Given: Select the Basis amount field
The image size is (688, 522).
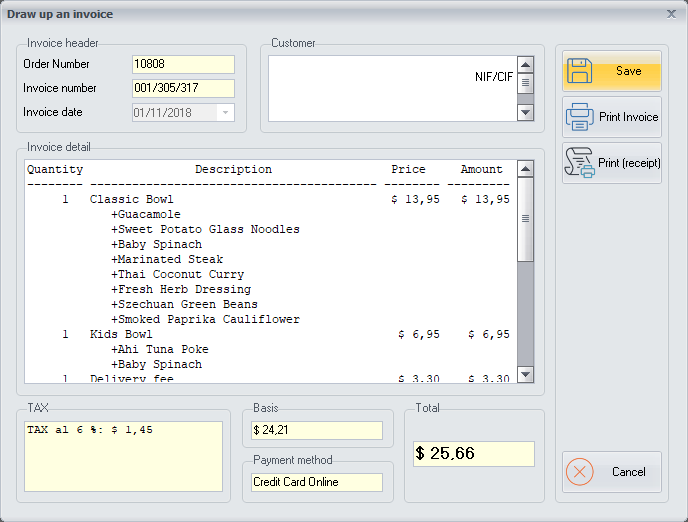Looking at the screenshot, I should pyautogui.click(x=317, y=430).
